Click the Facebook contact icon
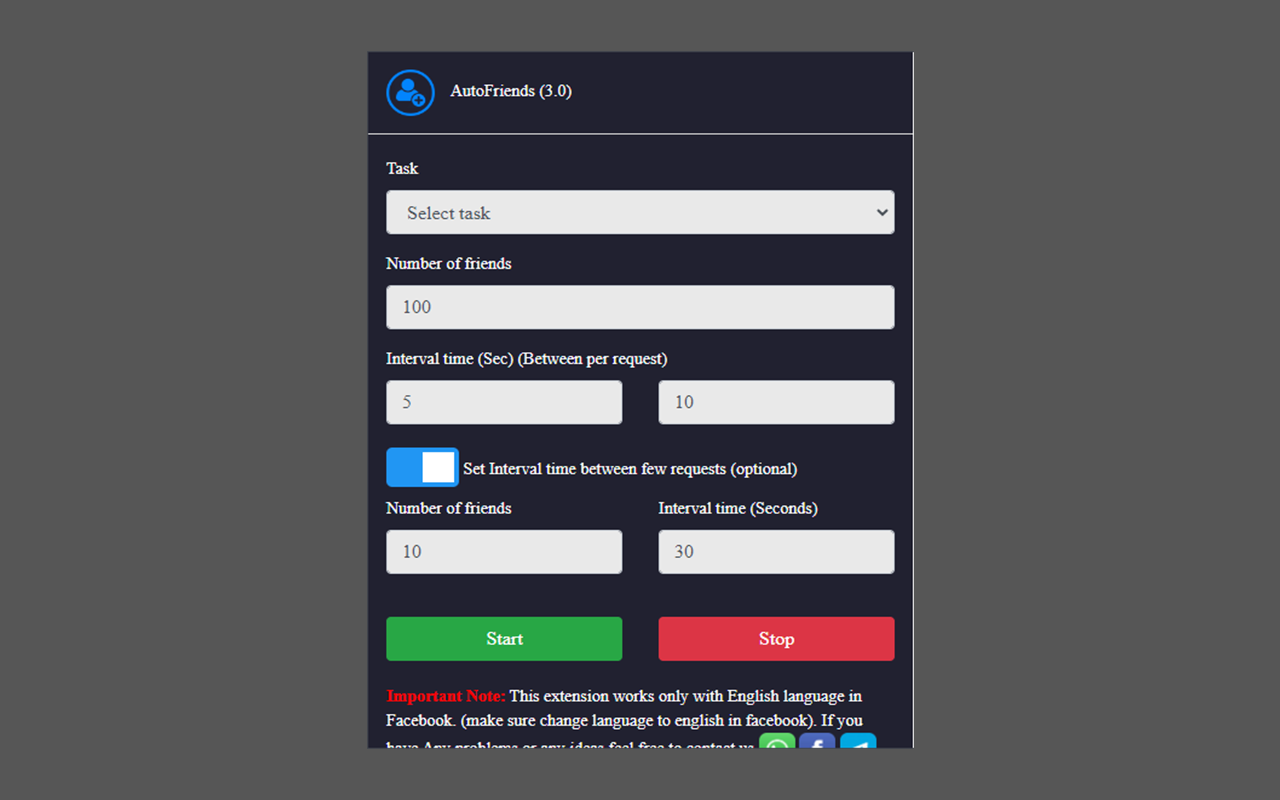 tap(817, 745)
